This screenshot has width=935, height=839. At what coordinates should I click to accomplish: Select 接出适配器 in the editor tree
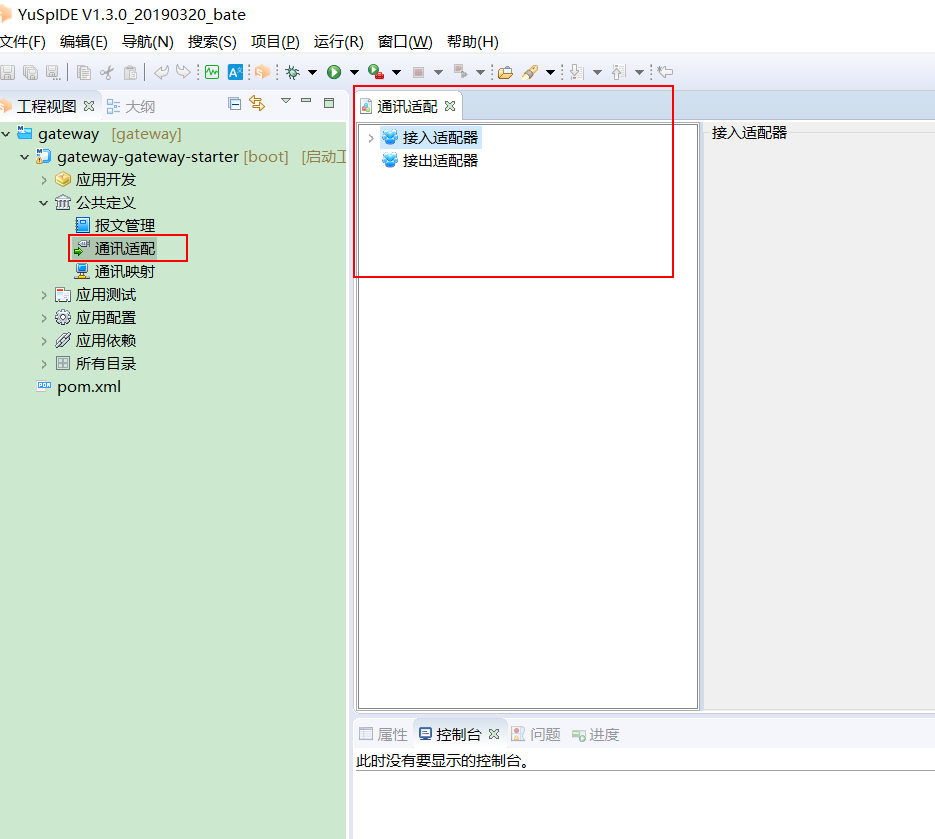440,160
